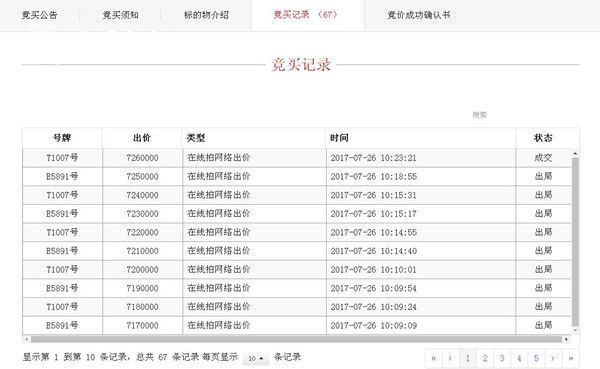The image size is (600, 369).
Task: Click the time 2017-07-26 10:14:55
Action: tap(373, 232)
